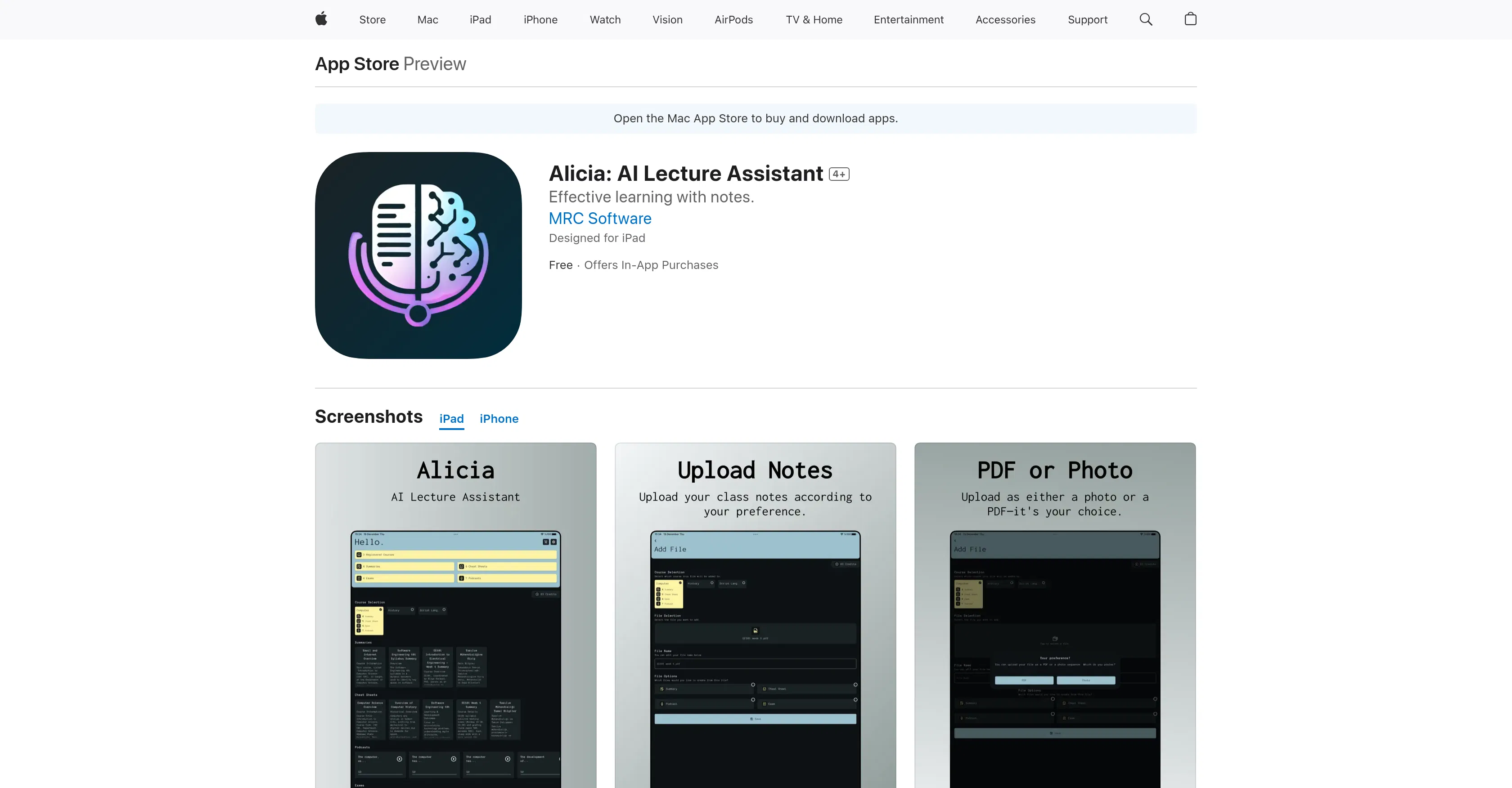Open the Watch section
The height and width of the screenshot is (788, 1512).
[605, 19]
